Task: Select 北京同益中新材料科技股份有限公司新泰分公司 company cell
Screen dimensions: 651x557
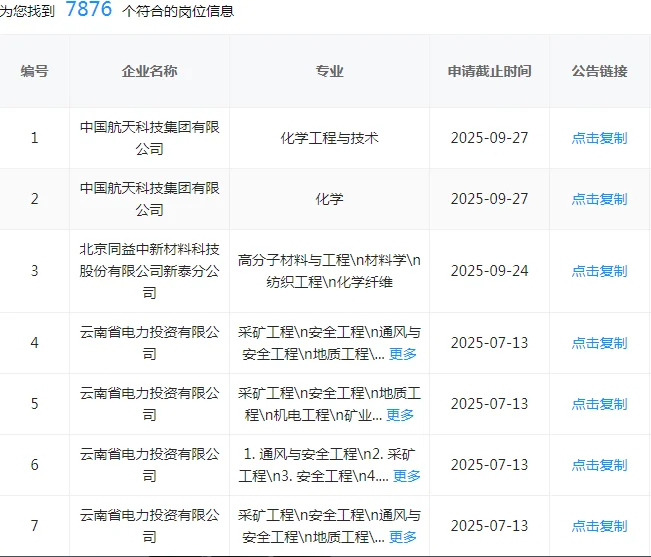Action: coord(149,271)
